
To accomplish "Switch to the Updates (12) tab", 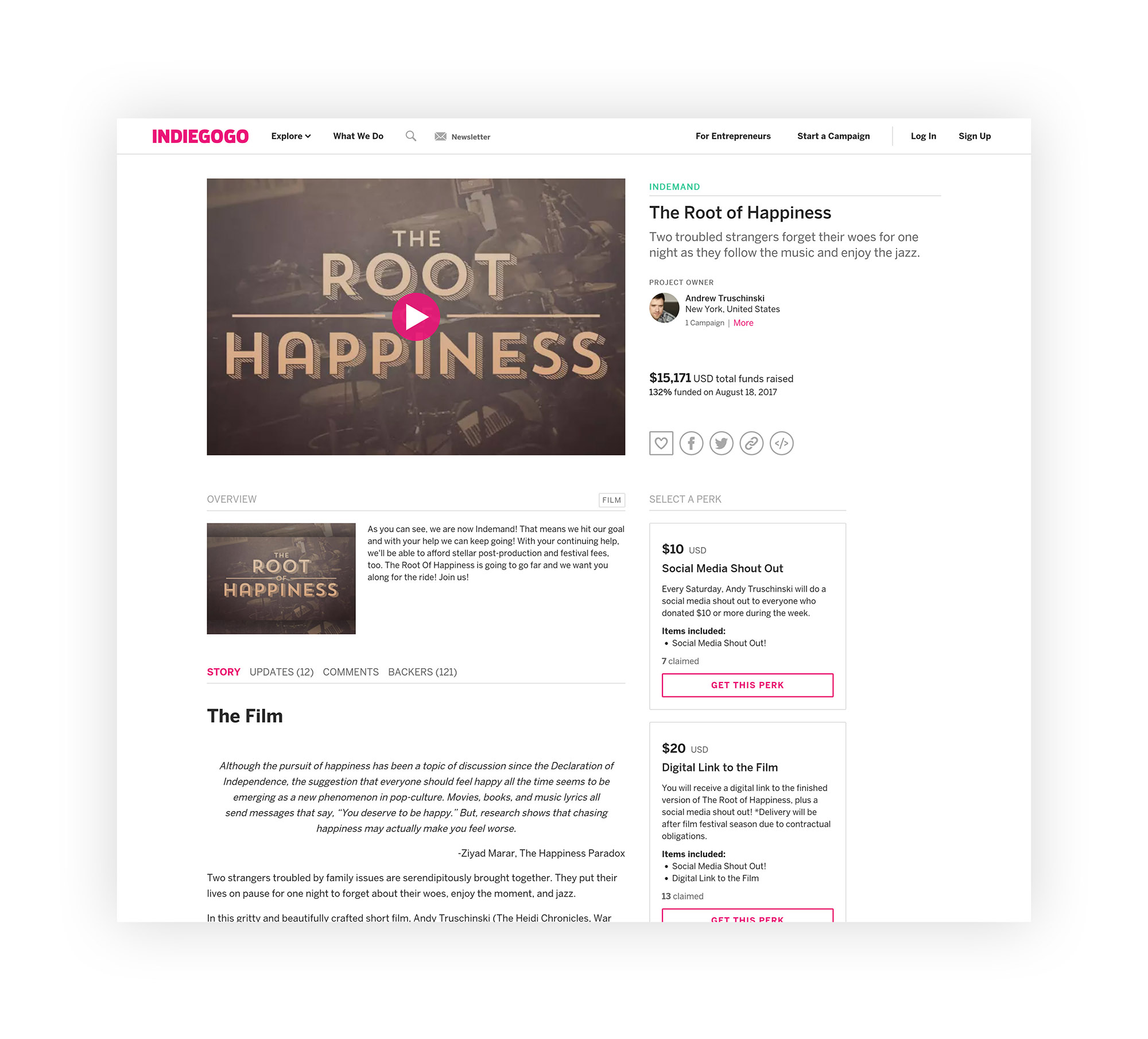I will tap(282, 672).
